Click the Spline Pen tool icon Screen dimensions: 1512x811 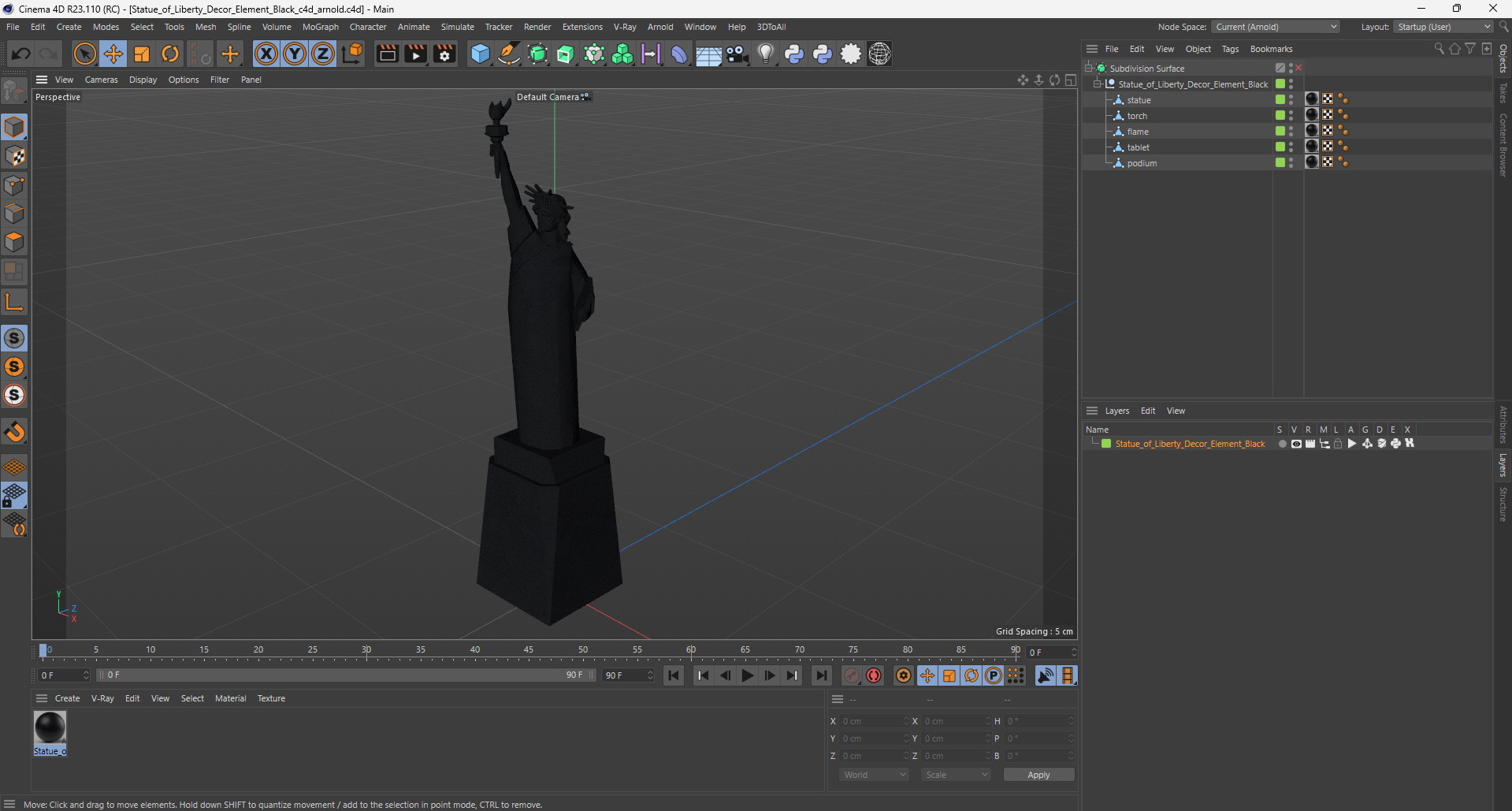click(x=509, y=54)
